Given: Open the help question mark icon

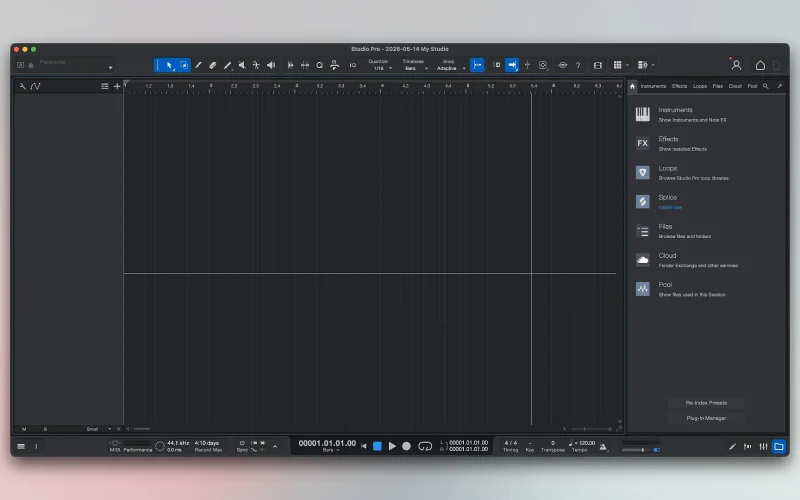Looking at the screenshot, I should 578,65.
